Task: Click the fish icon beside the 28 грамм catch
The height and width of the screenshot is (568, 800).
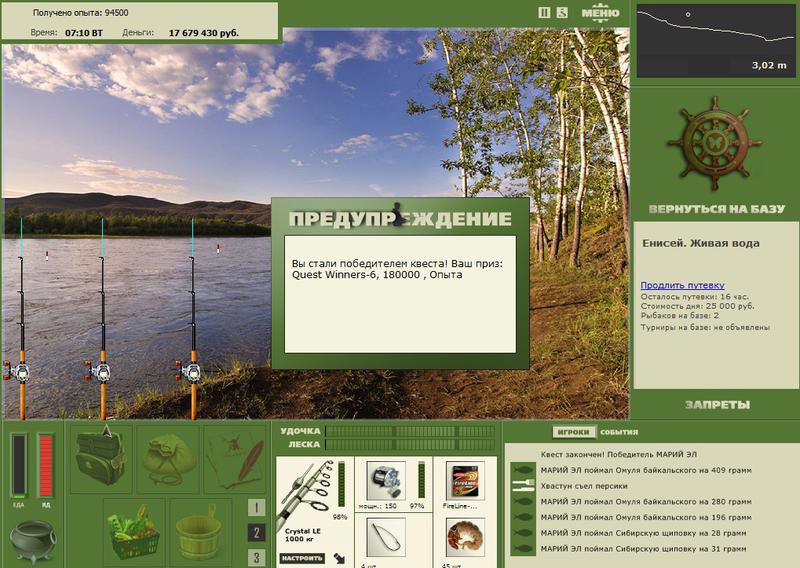Action: [x=523, y=533]
